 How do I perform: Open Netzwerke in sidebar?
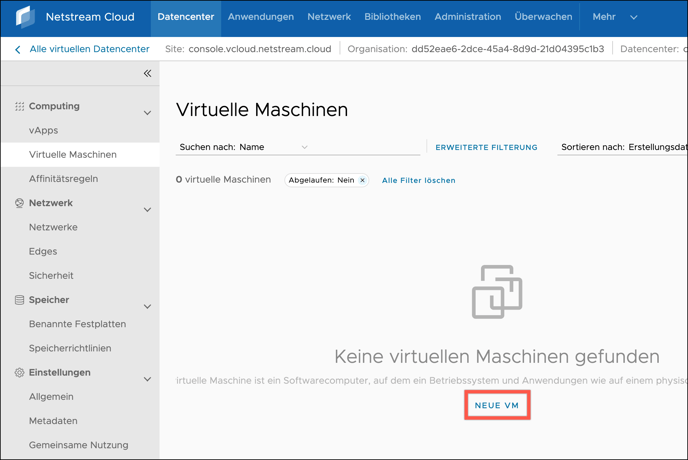(53, 227)
